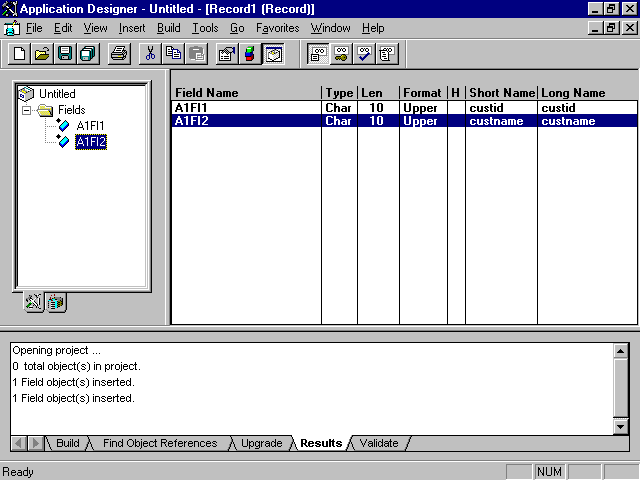Click the Fields folder icon

point(45,110)
